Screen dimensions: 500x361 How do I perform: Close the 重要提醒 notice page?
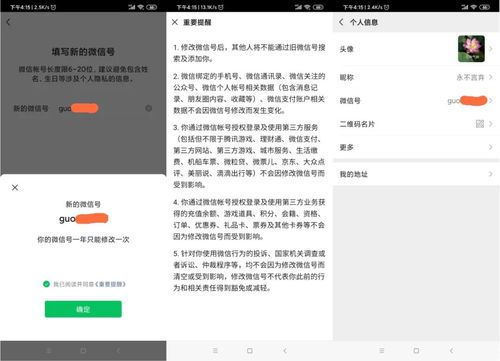(x=175, y=22)
